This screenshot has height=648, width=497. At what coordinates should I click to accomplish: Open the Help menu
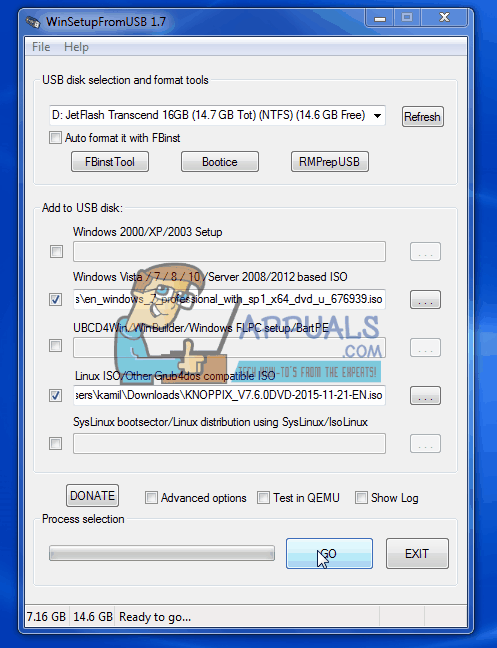tap(76, 47)
